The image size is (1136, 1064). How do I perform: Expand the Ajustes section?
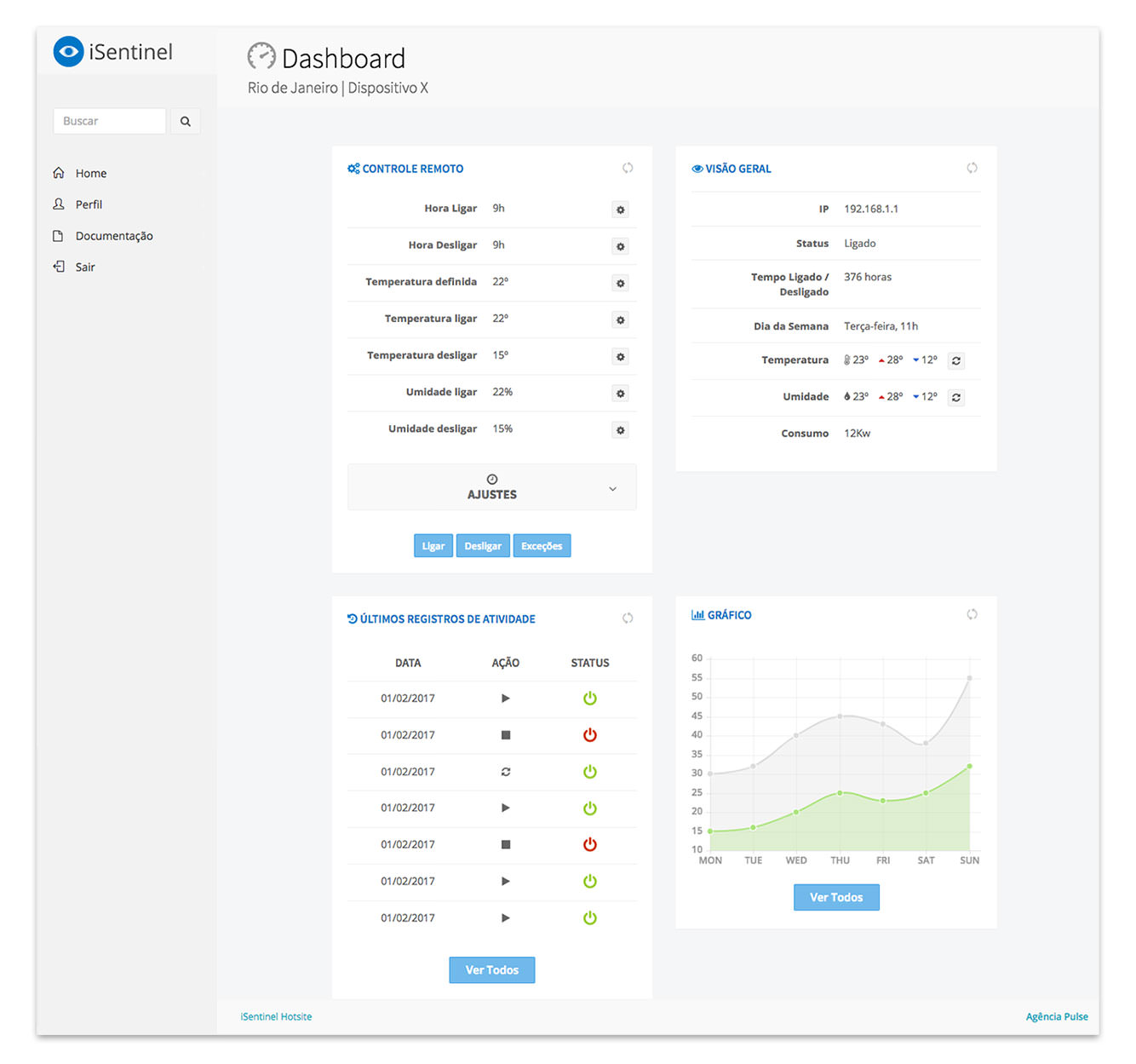[x=491, y=487]
